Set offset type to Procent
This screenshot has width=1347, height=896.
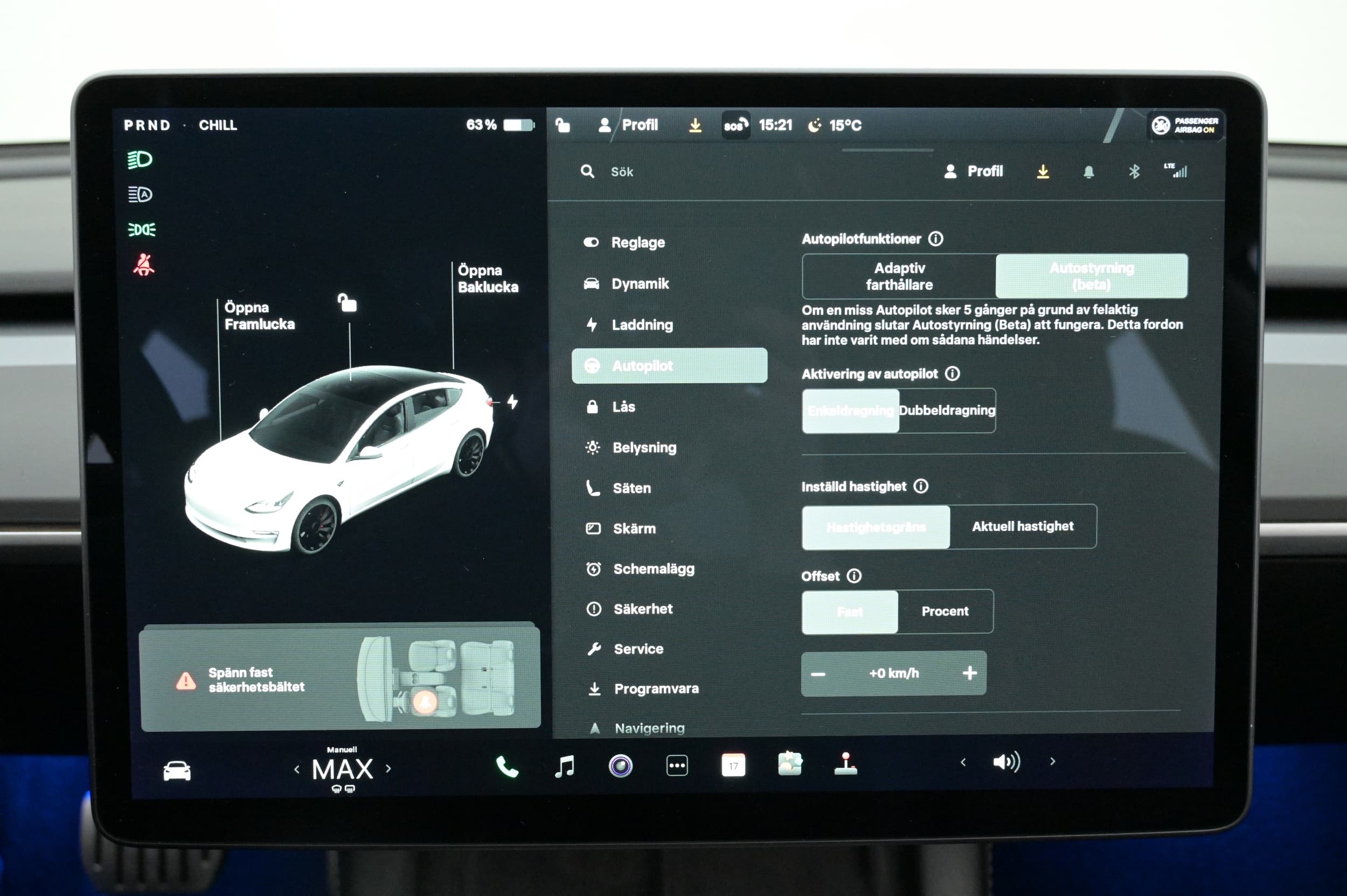(945, 612)
